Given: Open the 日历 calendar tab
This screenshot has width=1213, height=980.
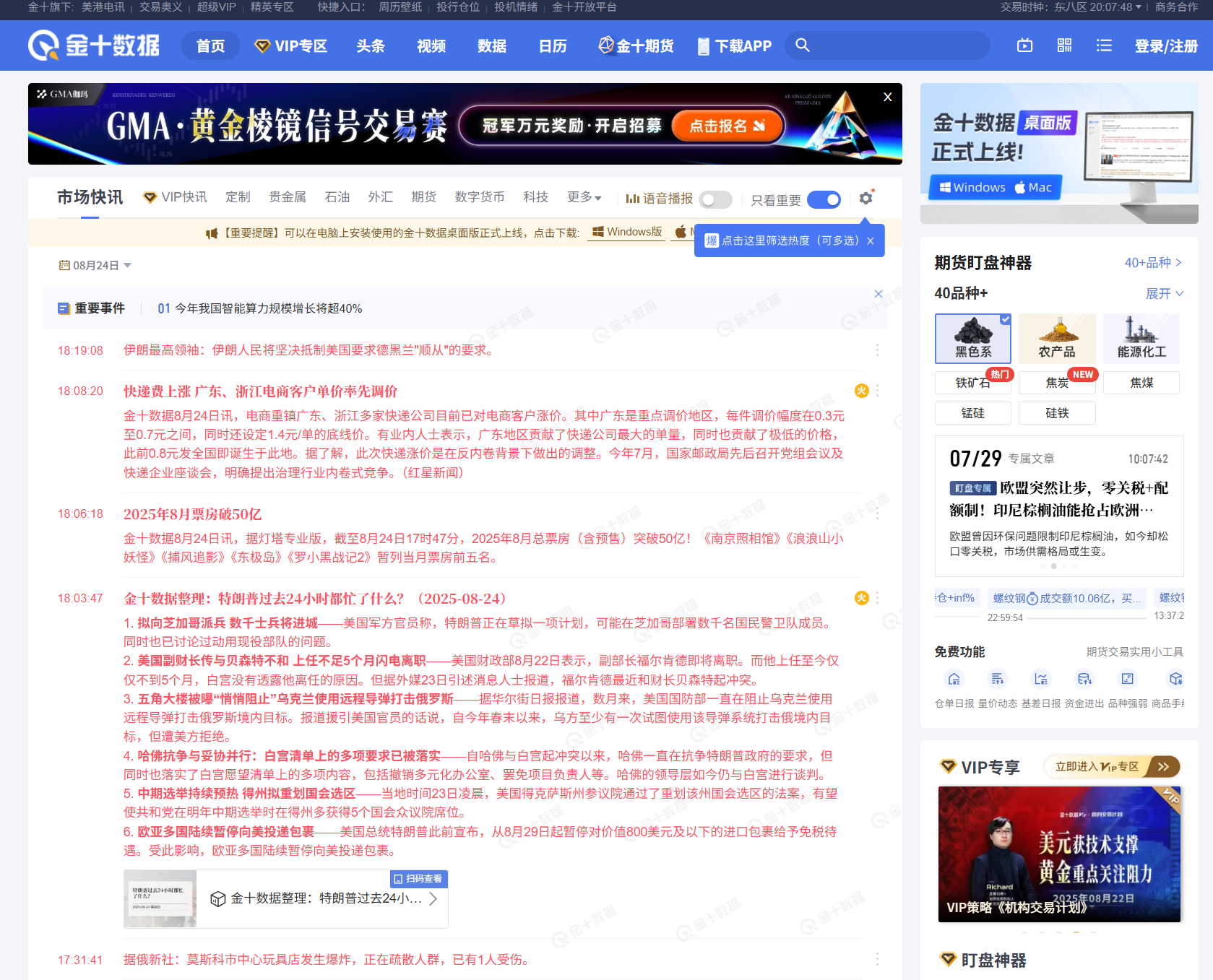Looking at the screenshot, I should [553, 45].
